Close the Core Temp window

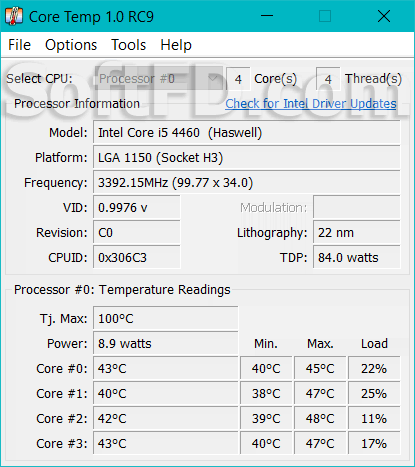pyautogui.click(x=384, y=16)
